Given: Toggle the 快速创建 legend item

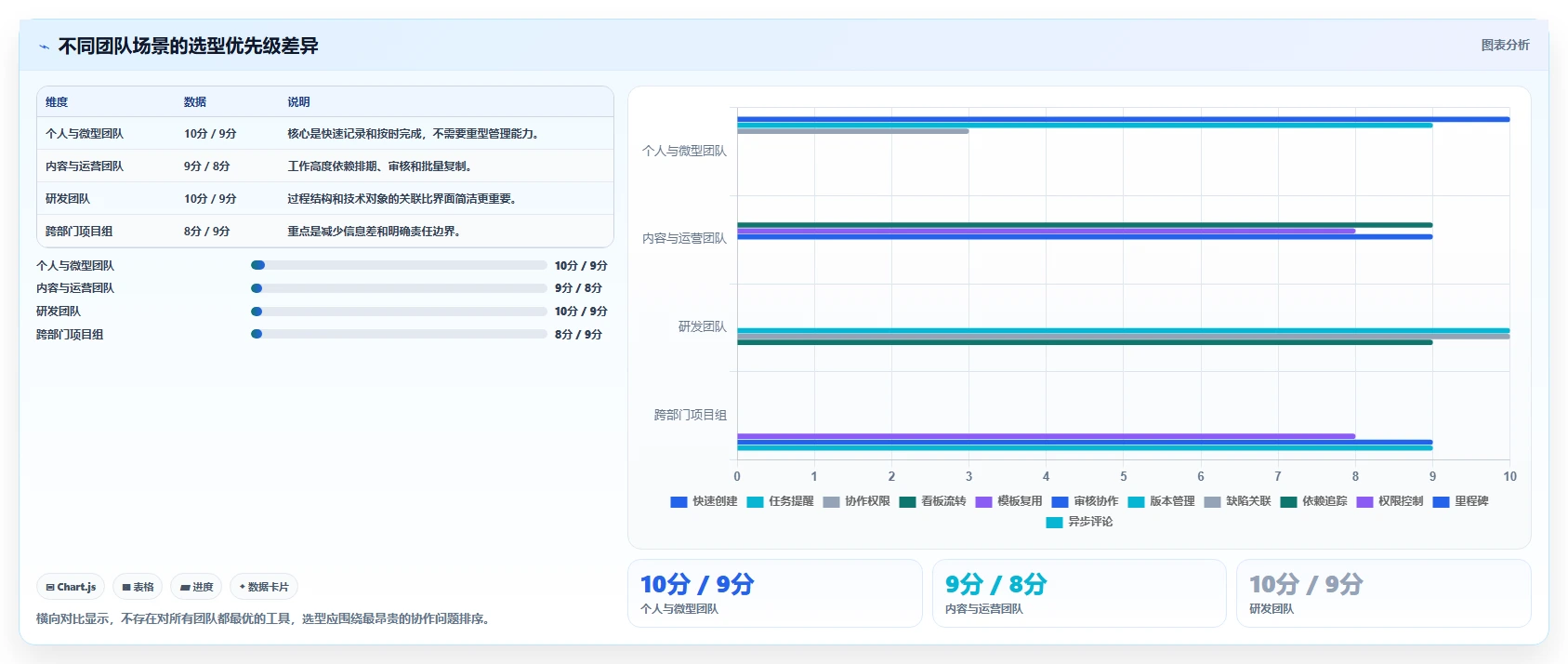Looking at the screenshot, I should tap(704, 501).
